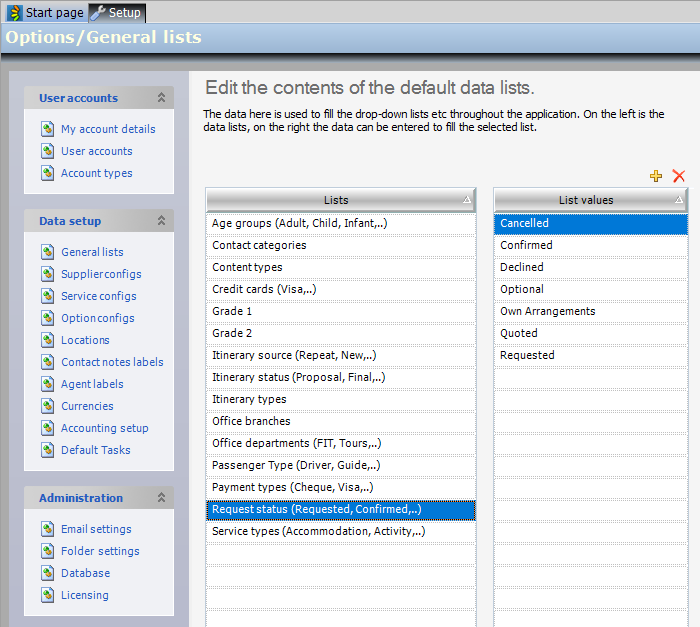
Task: Click the icon next to Supplier configs
Action: pos(47,274)
